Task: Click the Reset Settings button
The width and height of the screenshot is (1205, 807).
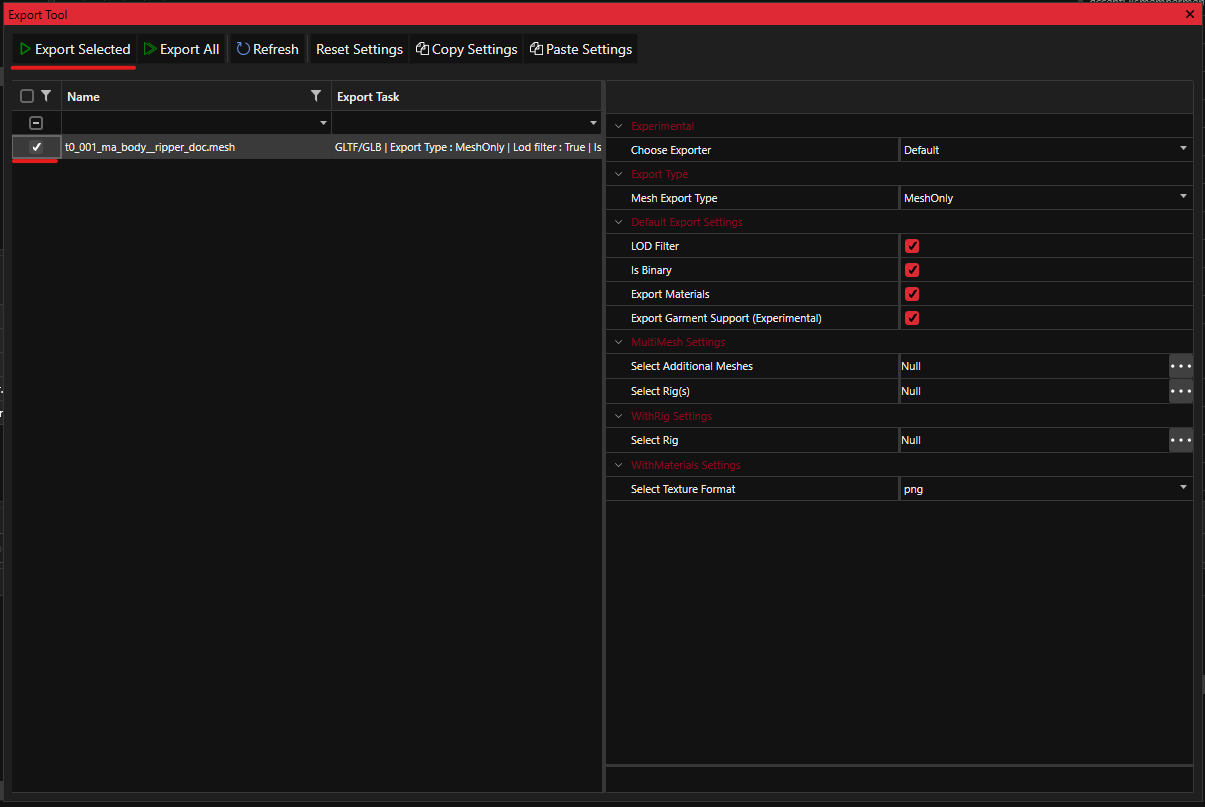Action: [x=359, y=49]
